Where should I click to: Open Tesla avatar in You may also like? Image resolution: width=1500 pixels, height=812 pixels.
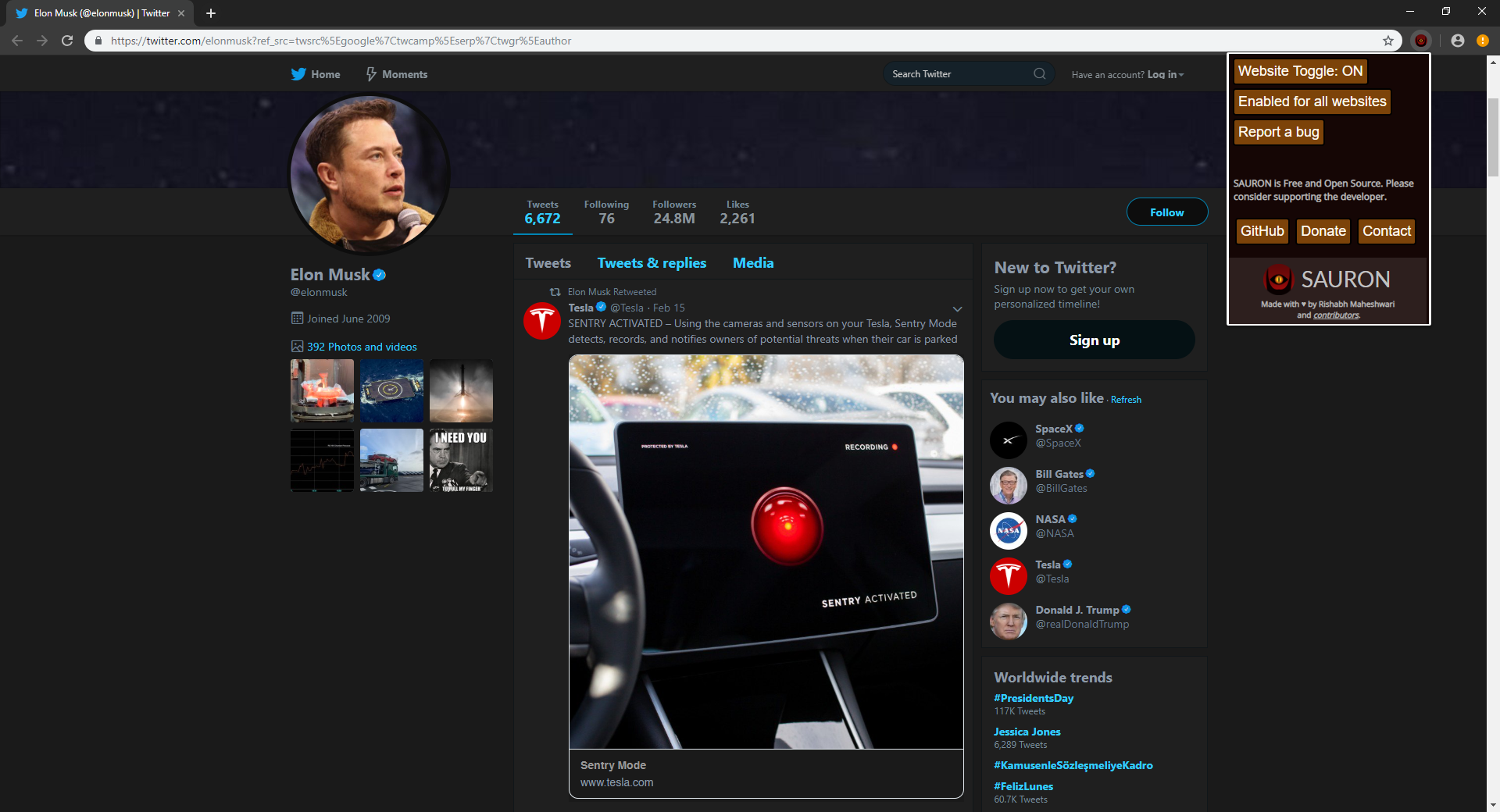[x=1009, y=576]
